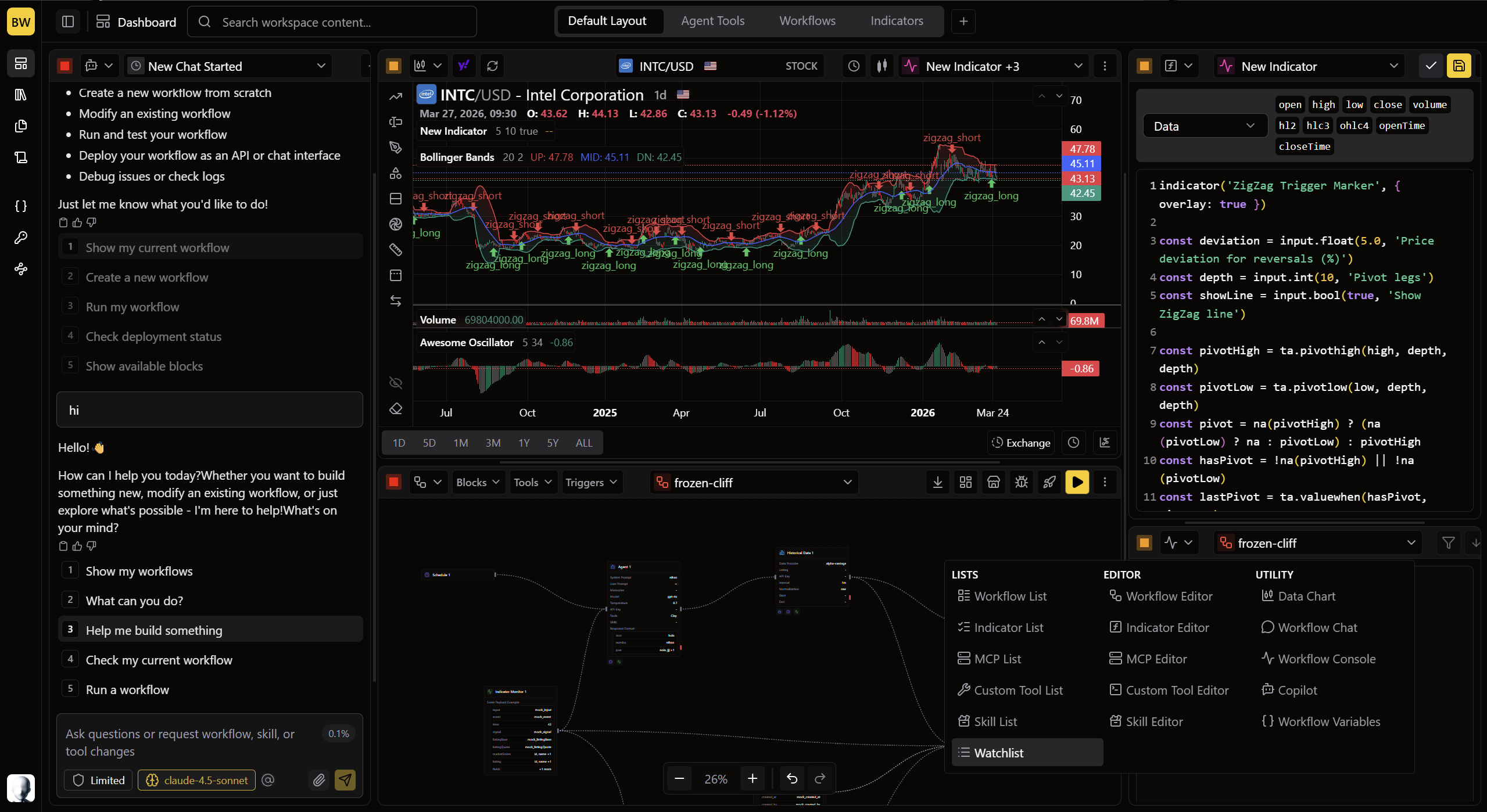Open the Data dropdown in the indicator editor
1487x812 pixels.
coord(1204,126)
